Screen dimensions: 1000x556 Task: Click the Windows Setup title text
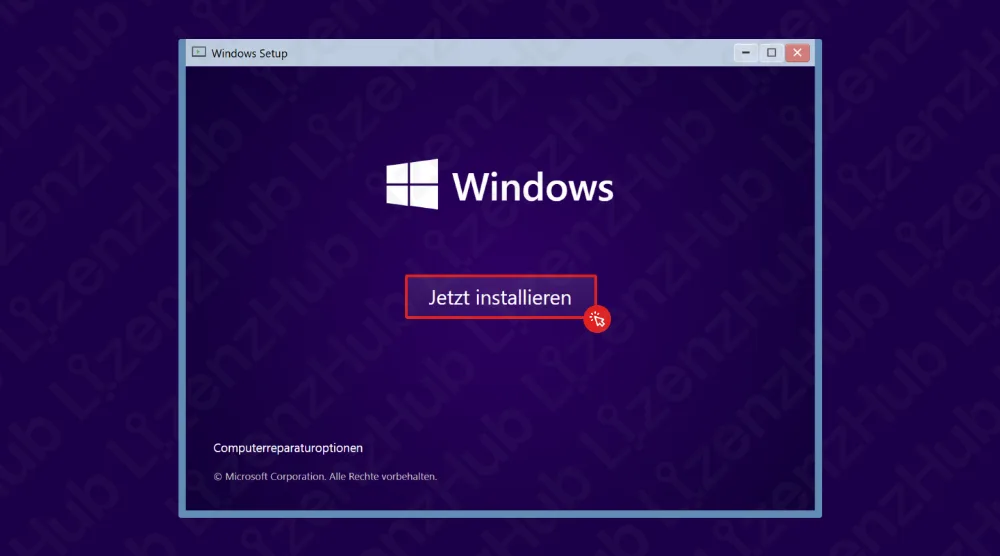(249, 54)
